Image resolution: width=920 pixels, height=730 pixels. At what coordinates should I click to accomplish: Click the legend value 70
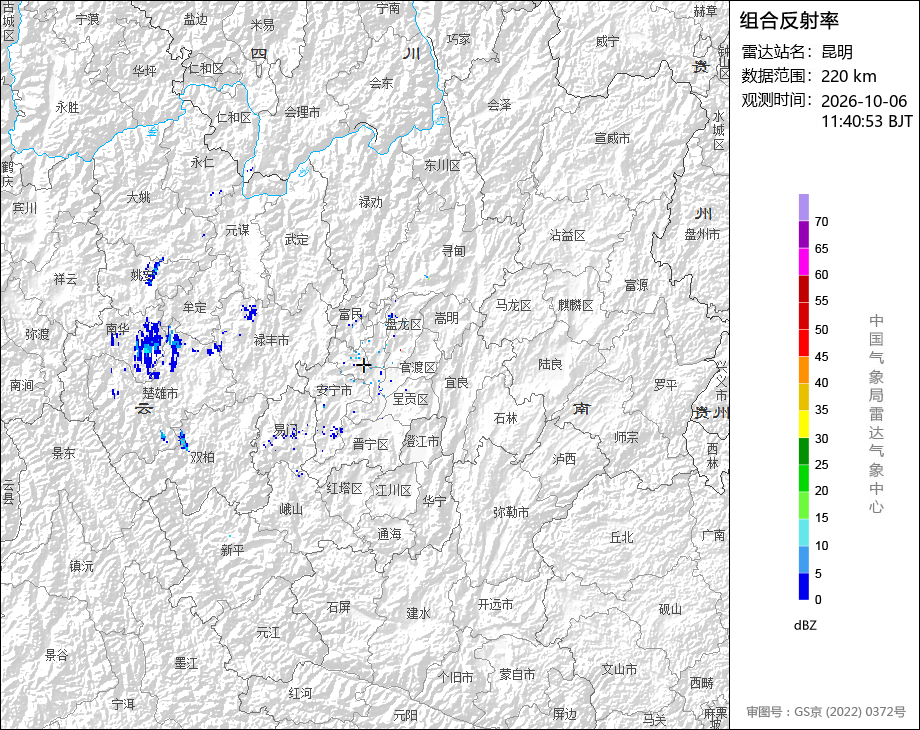(821, 222)
